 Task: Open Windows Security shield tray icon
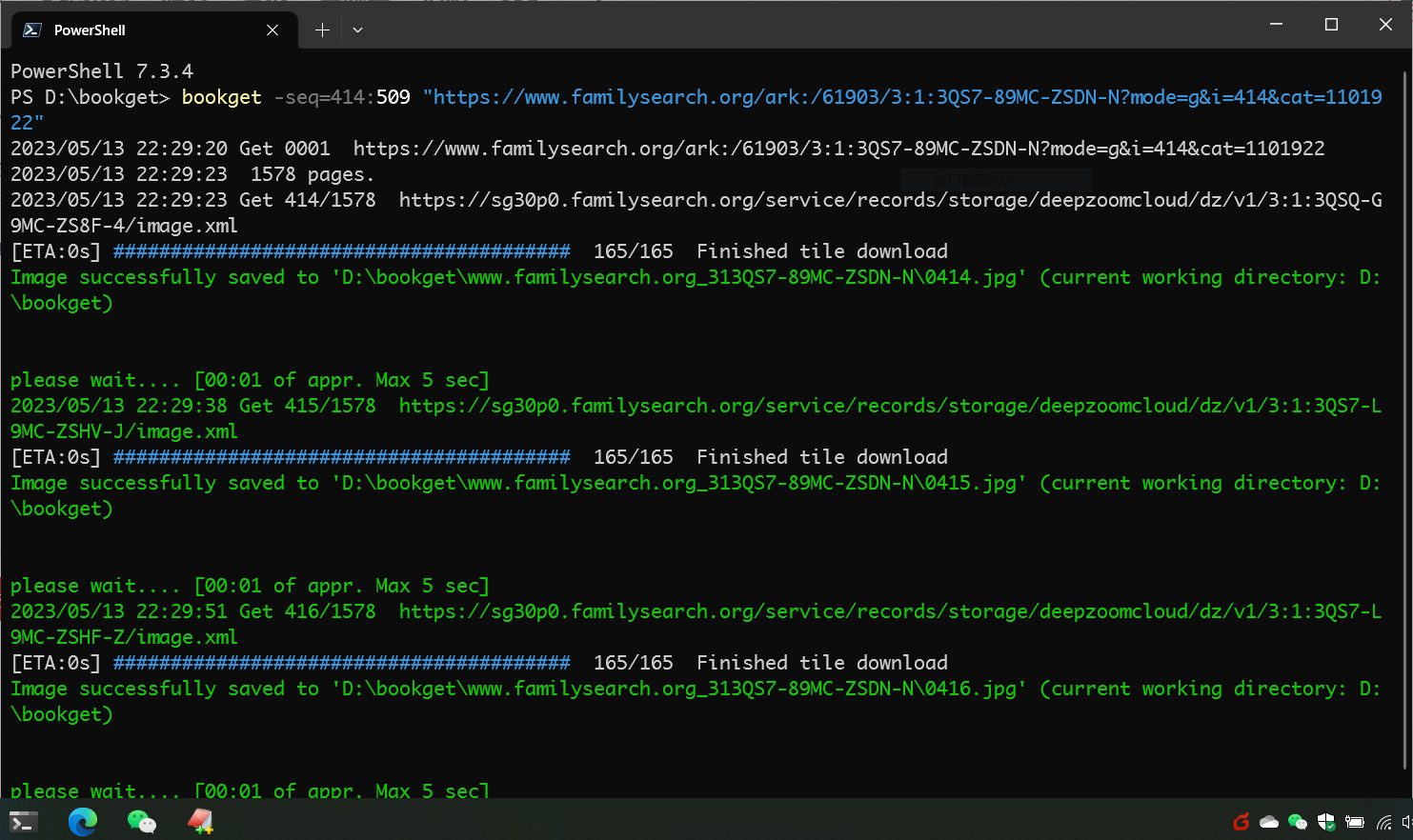(x=1325, y=821)
